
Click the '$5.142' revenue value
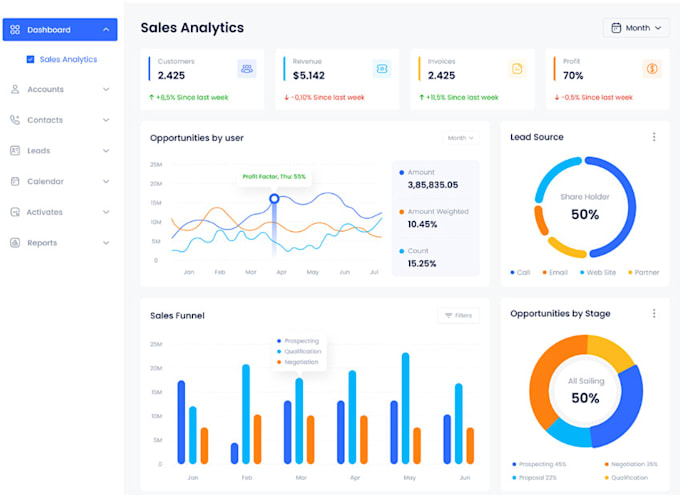[x=309, y=75]
